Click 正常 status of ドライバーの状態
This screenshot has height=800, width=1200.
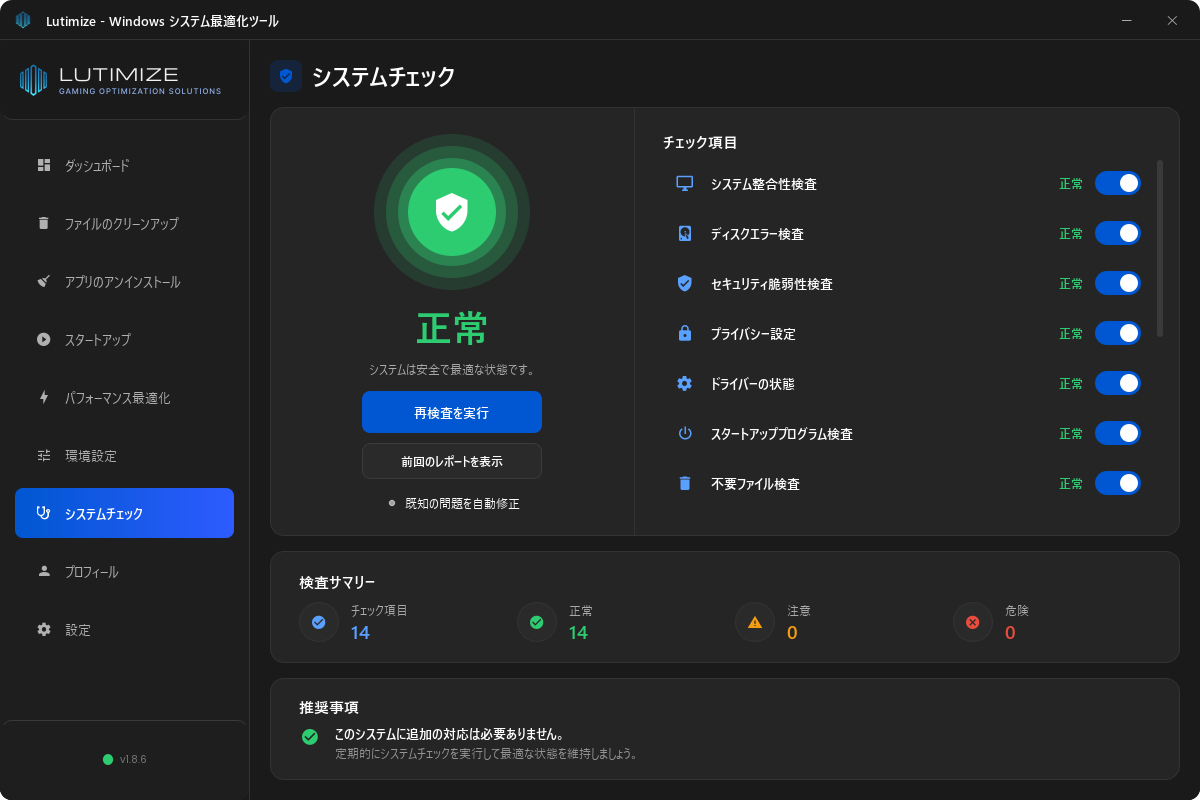click(x=1071, y=384)
